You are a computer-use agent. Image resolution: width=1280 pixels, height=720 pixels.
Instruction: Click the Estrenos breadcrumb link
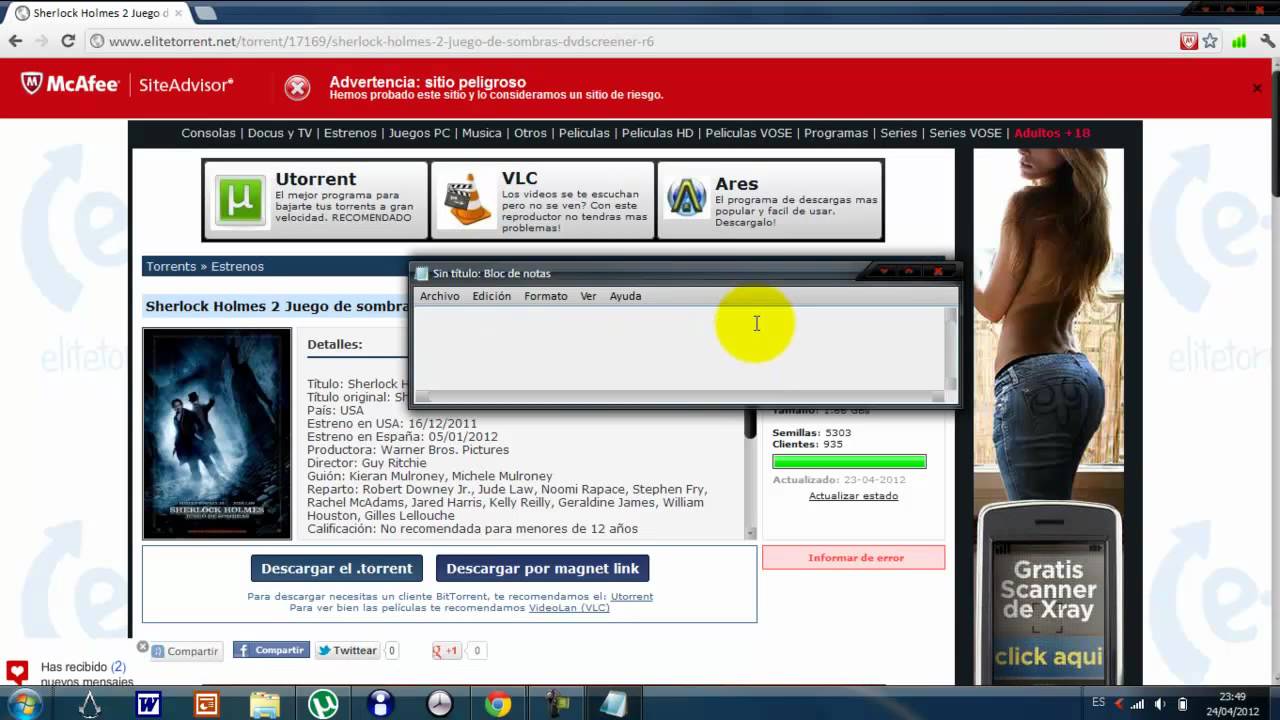[x=237, y=267]
